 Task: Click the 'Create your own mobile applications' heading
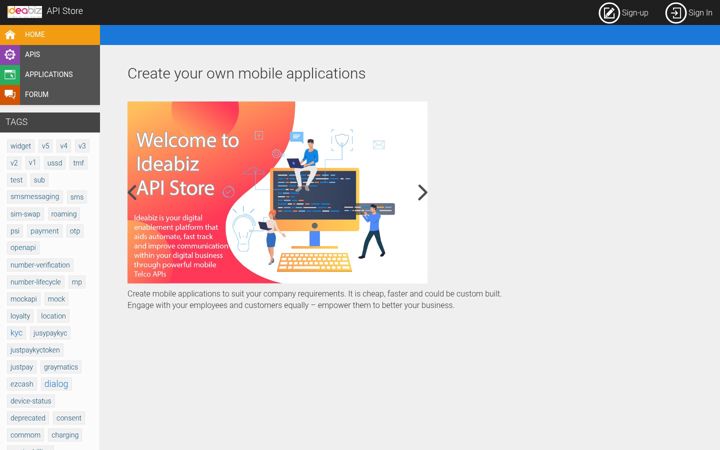tap(246, 74)
